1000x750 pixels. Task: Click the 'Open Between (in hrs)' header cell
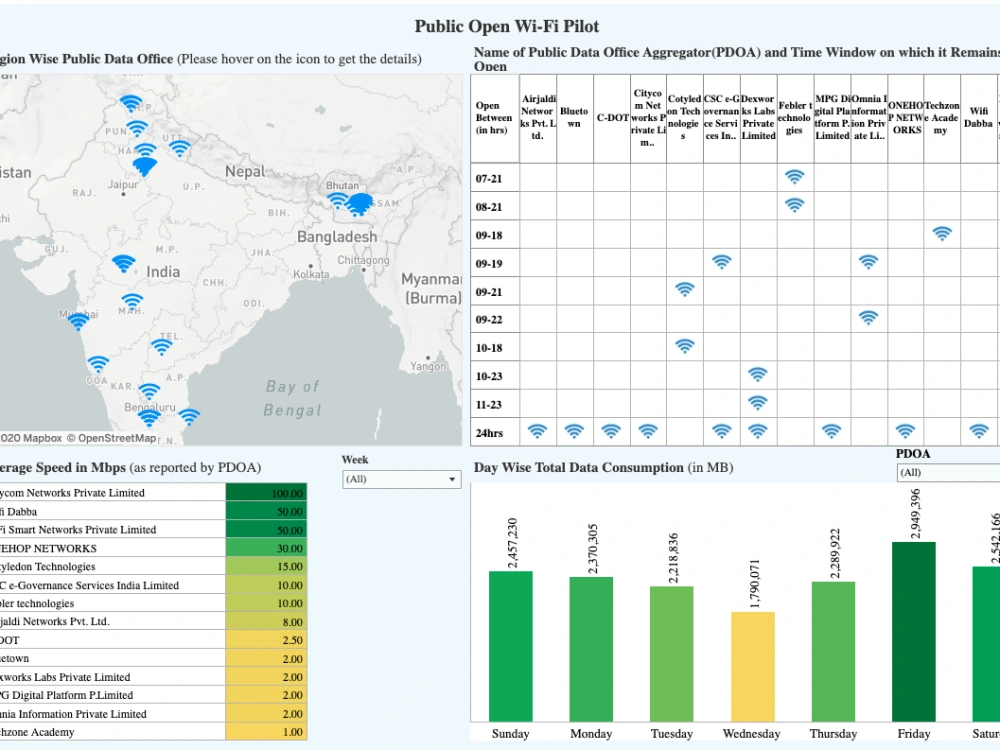tap(494, 117)
